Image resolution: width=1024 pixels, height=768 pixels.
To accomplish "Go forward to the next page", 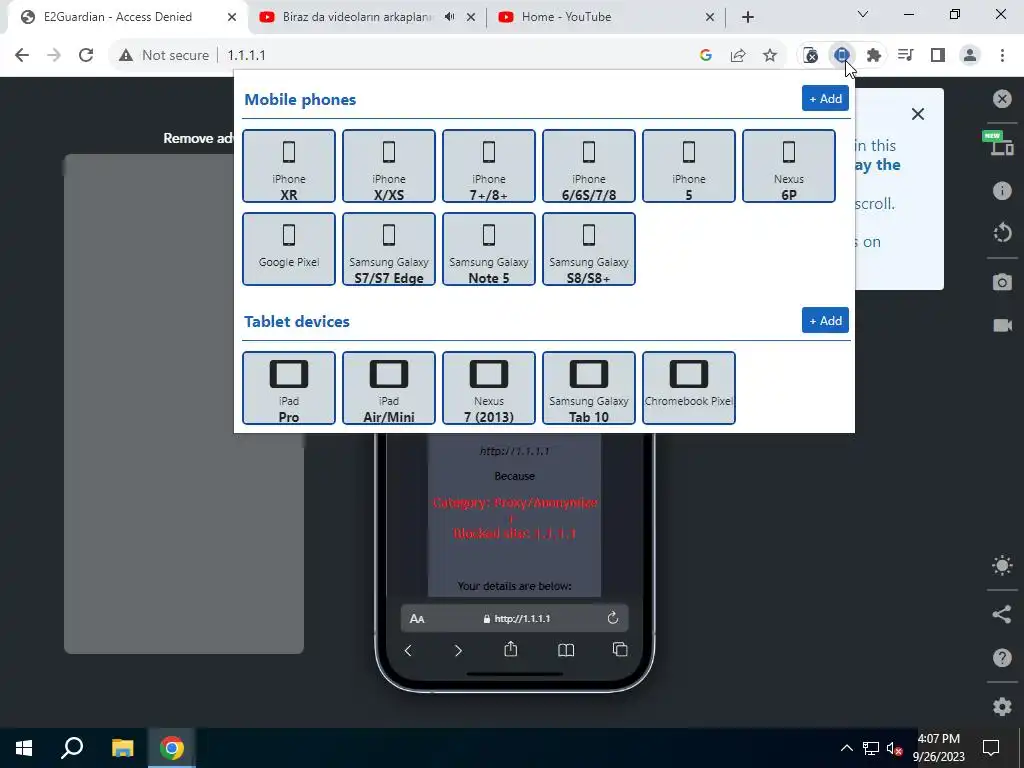I will 54,55.
